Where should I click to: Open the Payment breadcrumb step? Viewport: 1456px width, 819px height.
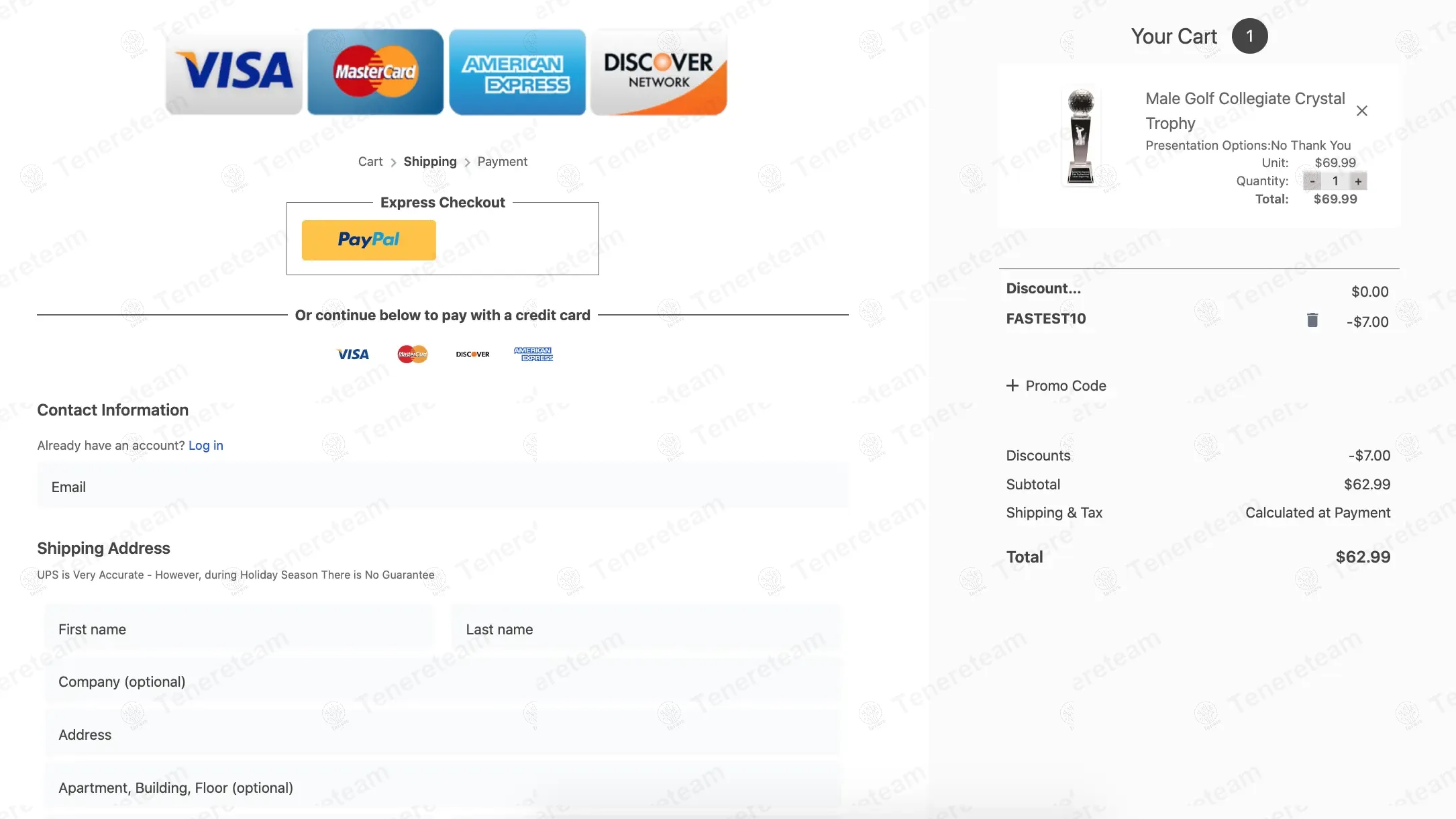coord(502,162)
